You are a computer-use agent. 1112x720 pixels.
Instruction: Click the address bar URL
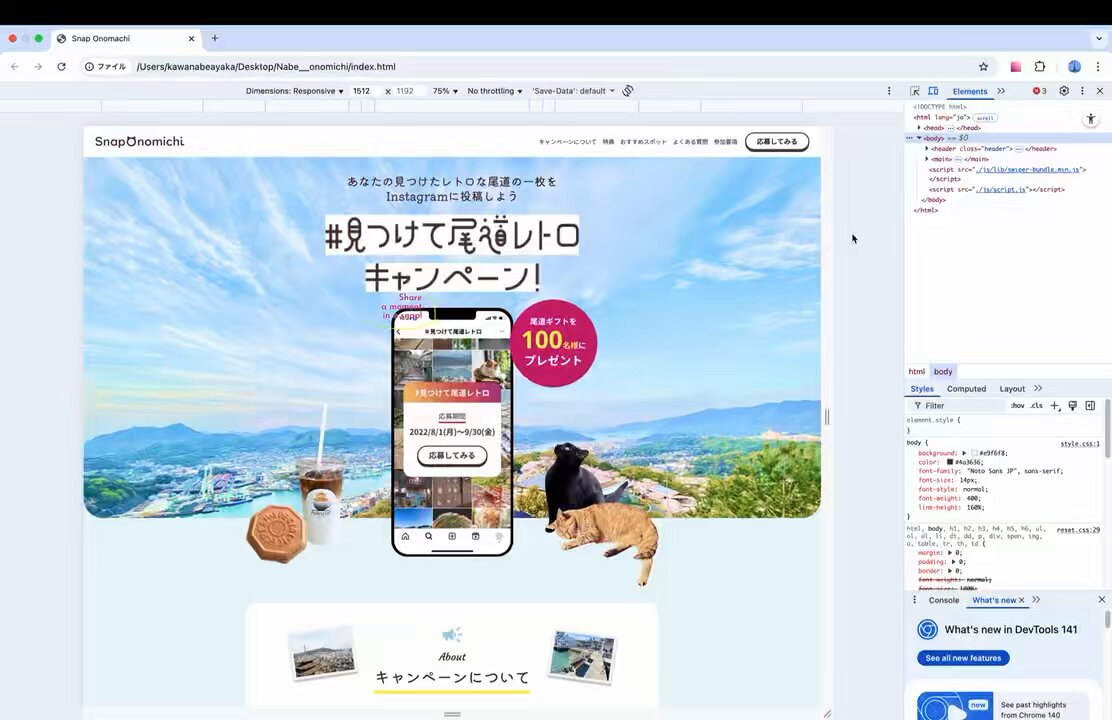coord(266,67)
